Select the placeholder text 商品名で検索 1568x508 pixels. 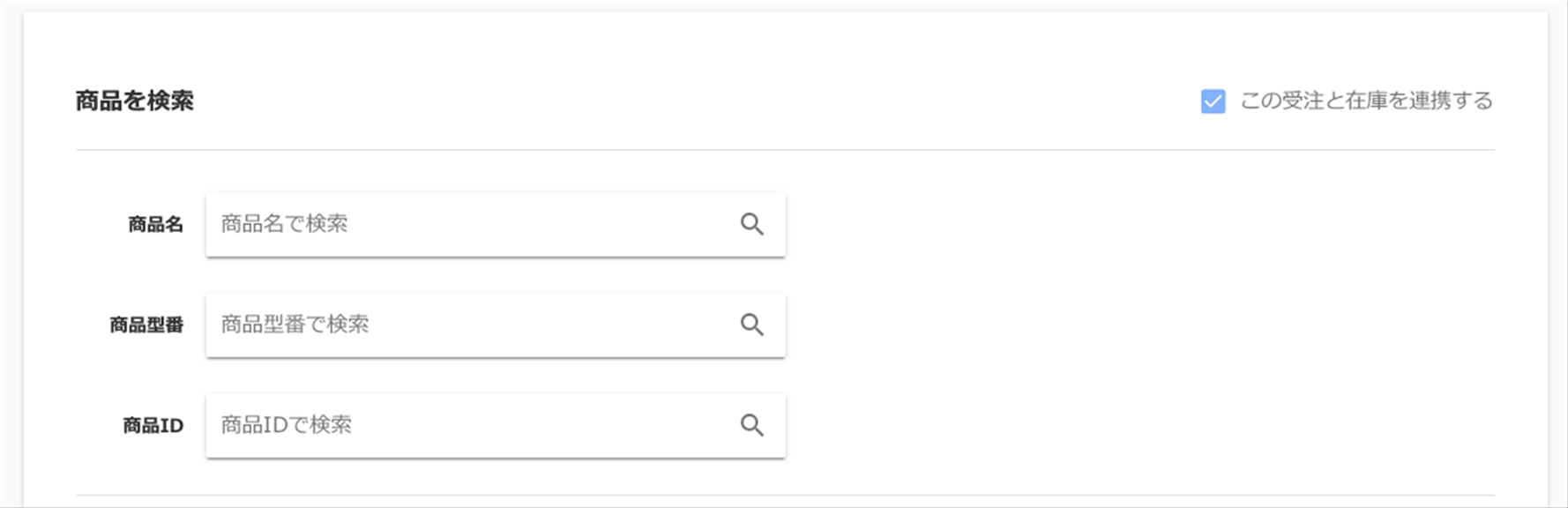click(284, 224)
